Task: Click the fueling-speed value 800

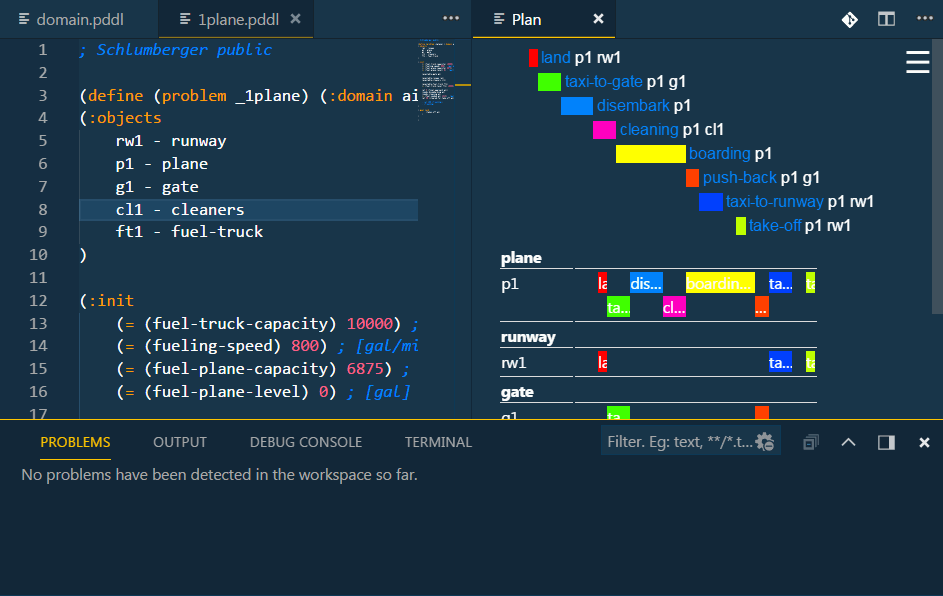Action: tap(304, 346)
